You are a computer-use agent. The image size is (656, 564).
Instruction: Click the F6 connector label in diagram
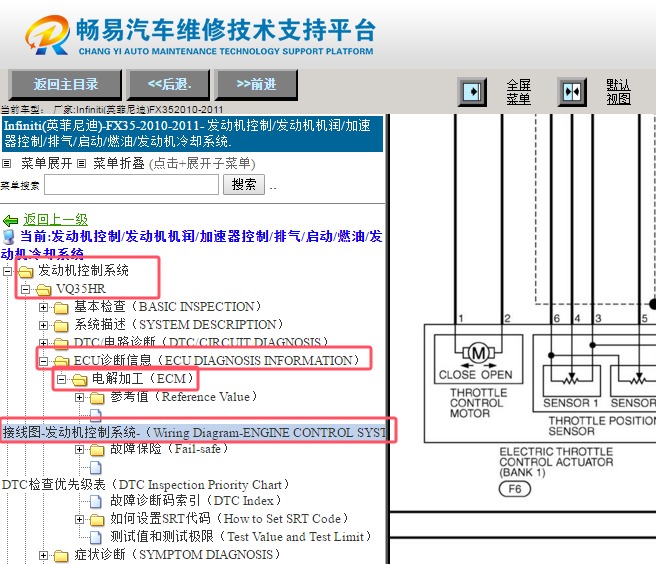[x=515, y=489]
